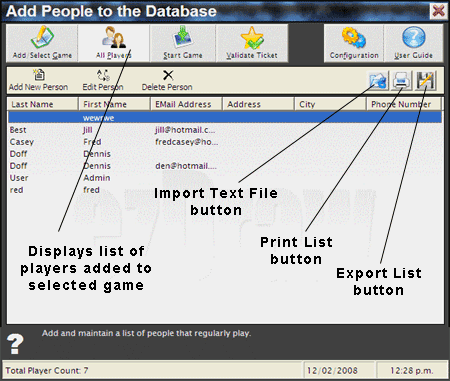
Task: Click 'fred' lowercase first name cell
Action: 91,190
